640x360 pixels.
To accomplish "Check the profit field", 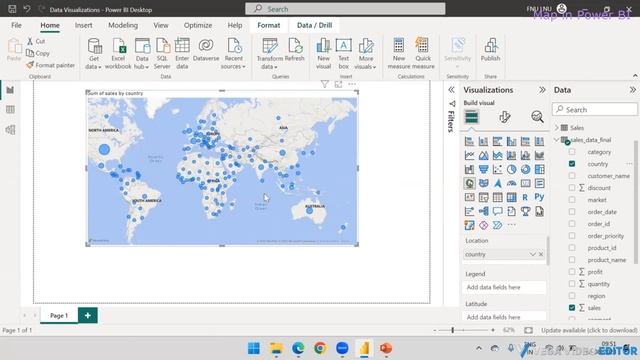I will coord(572,272).
